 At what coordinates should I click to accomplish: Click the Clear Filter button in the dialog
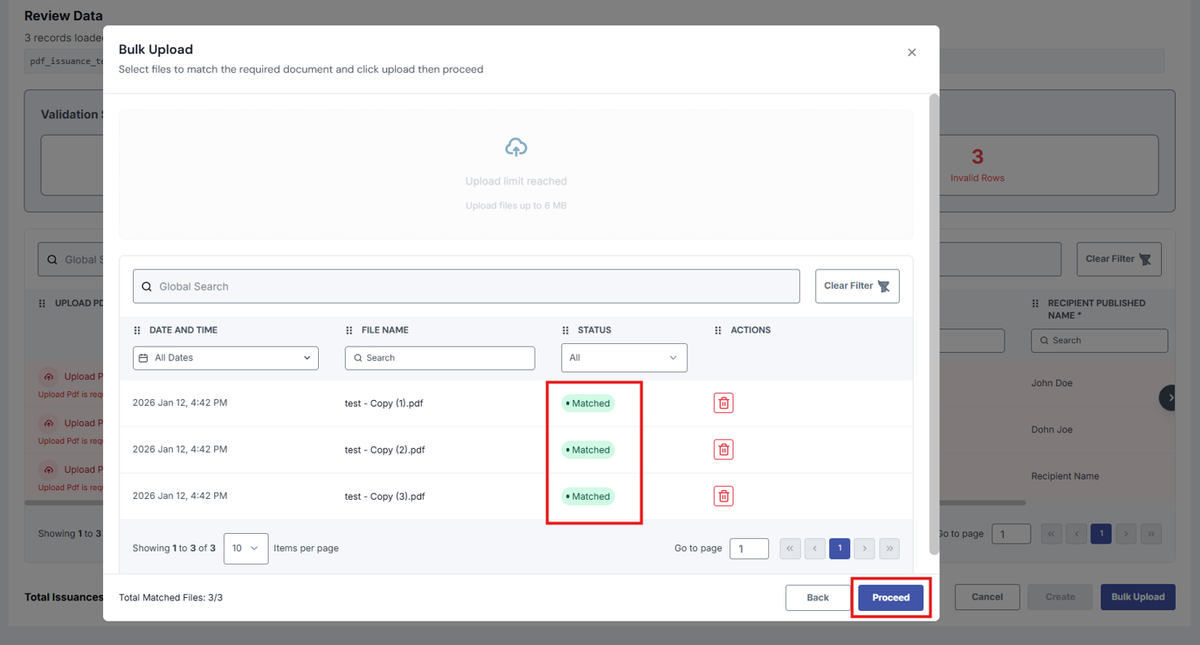coord(857,286)
